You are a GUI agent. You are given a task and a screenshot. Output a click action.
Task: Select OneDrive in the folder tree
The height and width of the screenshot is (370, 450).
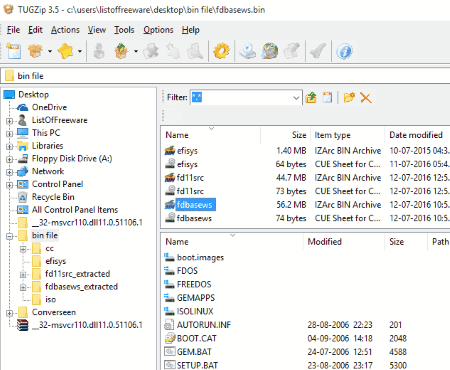(49, 107)
